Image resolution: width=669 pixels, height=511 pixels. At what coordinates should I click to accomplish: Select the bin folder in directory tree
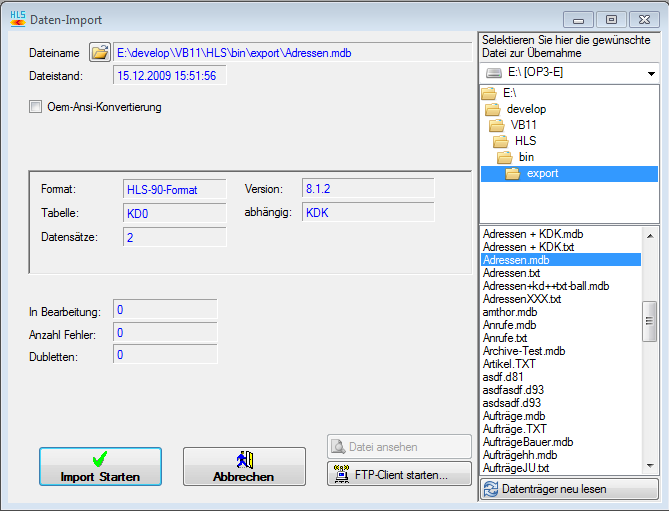(x=526, y=157)
